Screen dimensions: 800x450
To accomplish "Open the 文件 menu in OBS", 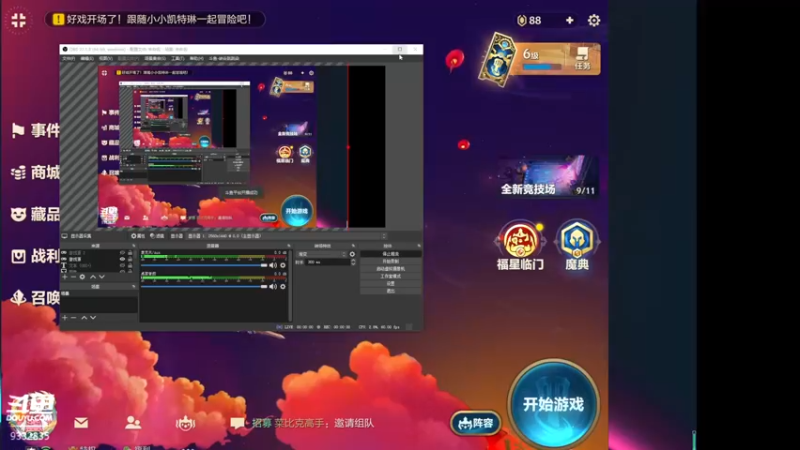I will coord(68,59).
